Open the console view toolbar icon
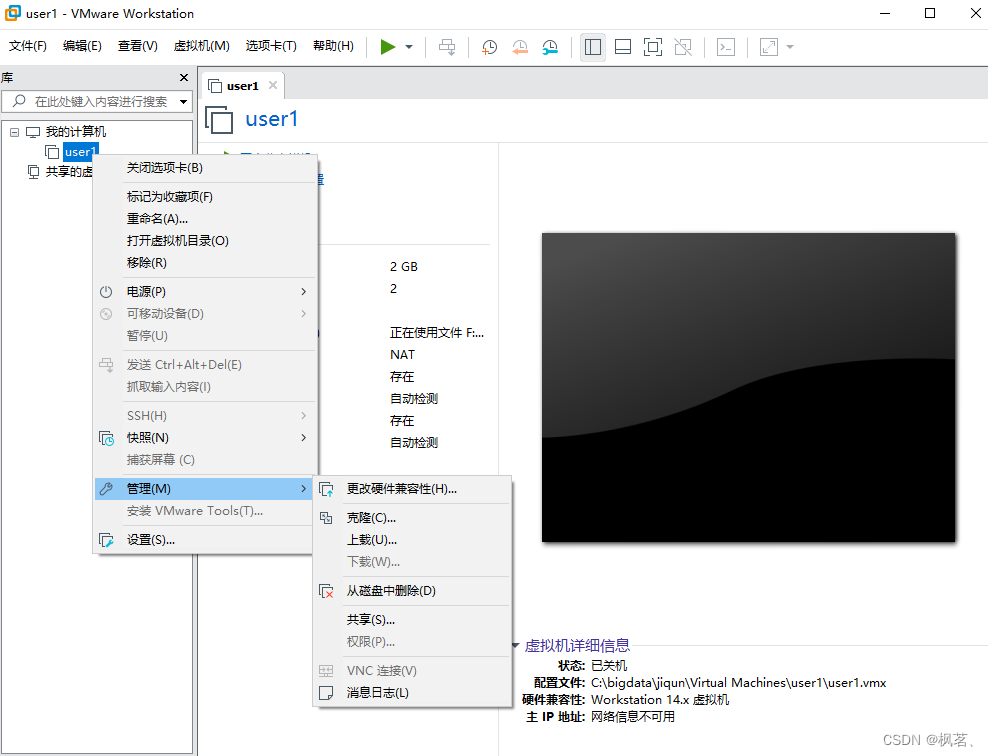Screen dimensions: 988x756 (x=726, y=47)
